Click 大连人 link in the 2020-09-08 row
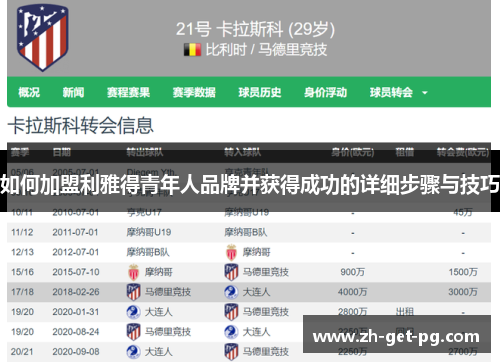The image size is (500, 362). click(x=158, y=352)
